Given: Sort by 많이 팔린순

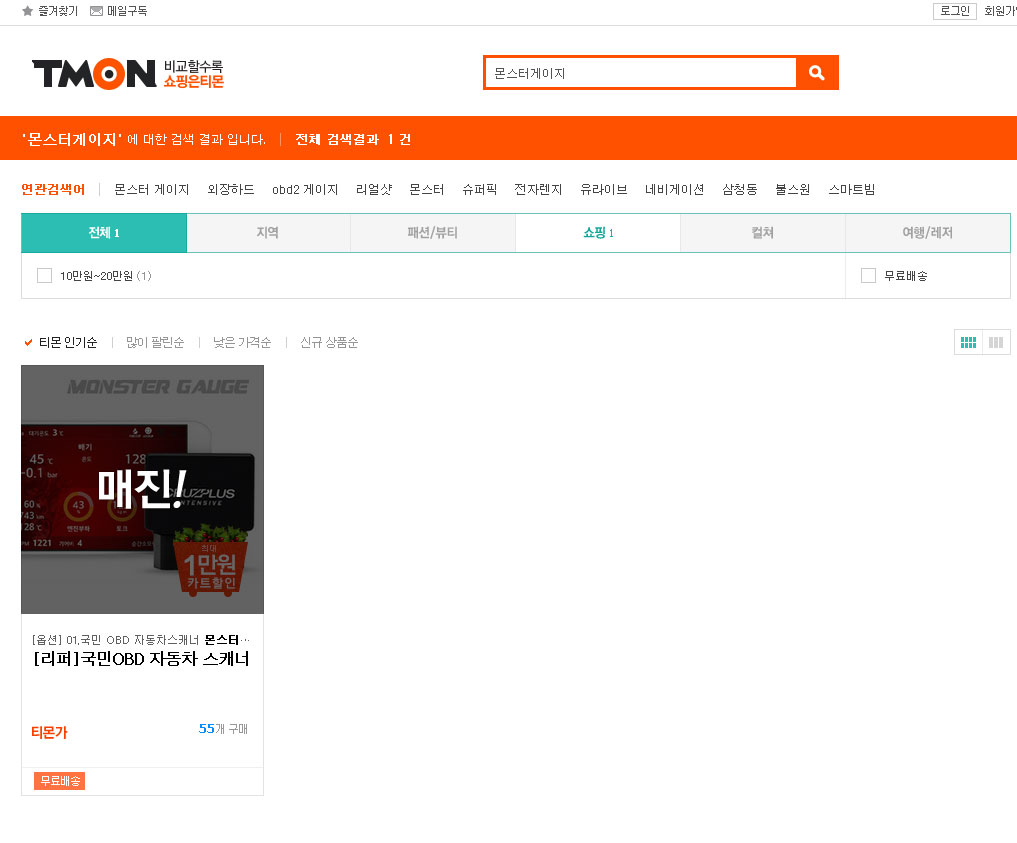Looking at the screenshot, I should pyautogui.click(x=155, y=342).
